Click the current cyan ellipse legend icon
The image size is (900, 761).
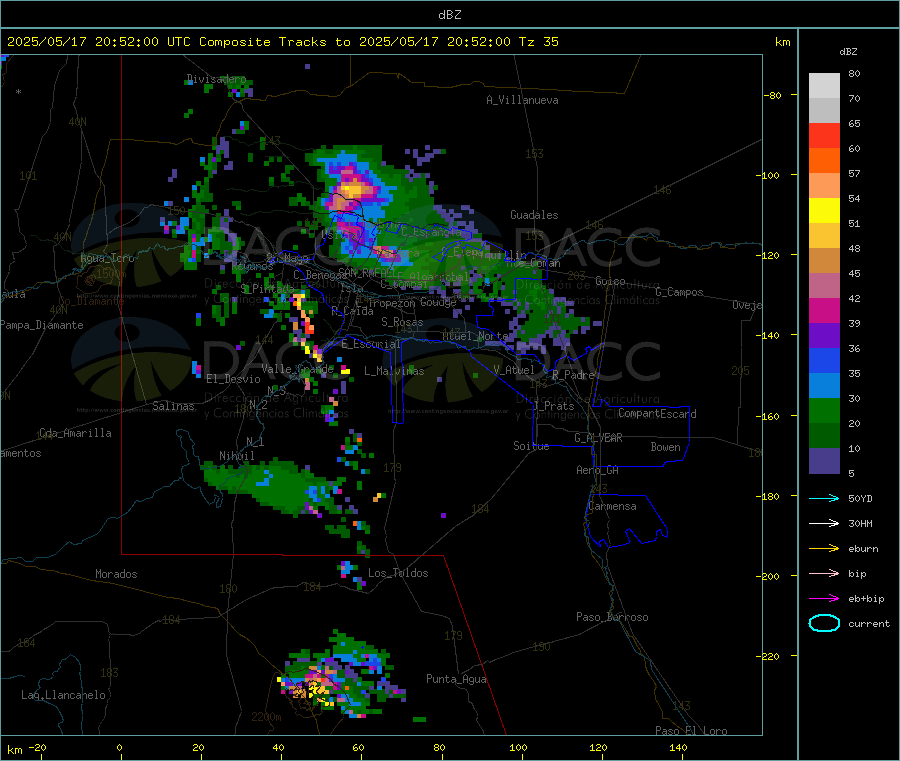824,623
